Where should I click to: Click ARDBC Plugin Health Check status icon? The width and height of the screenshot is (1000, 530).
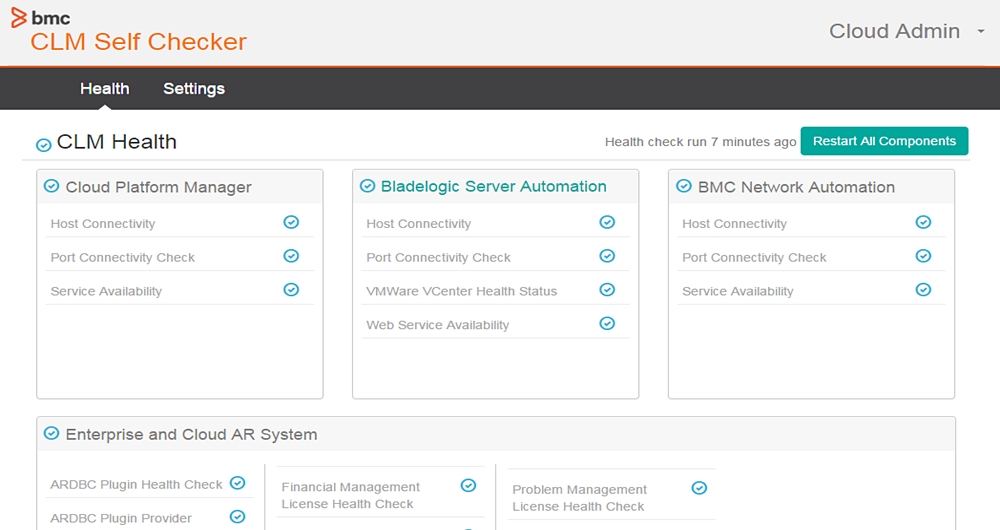[x=238, y=483]
